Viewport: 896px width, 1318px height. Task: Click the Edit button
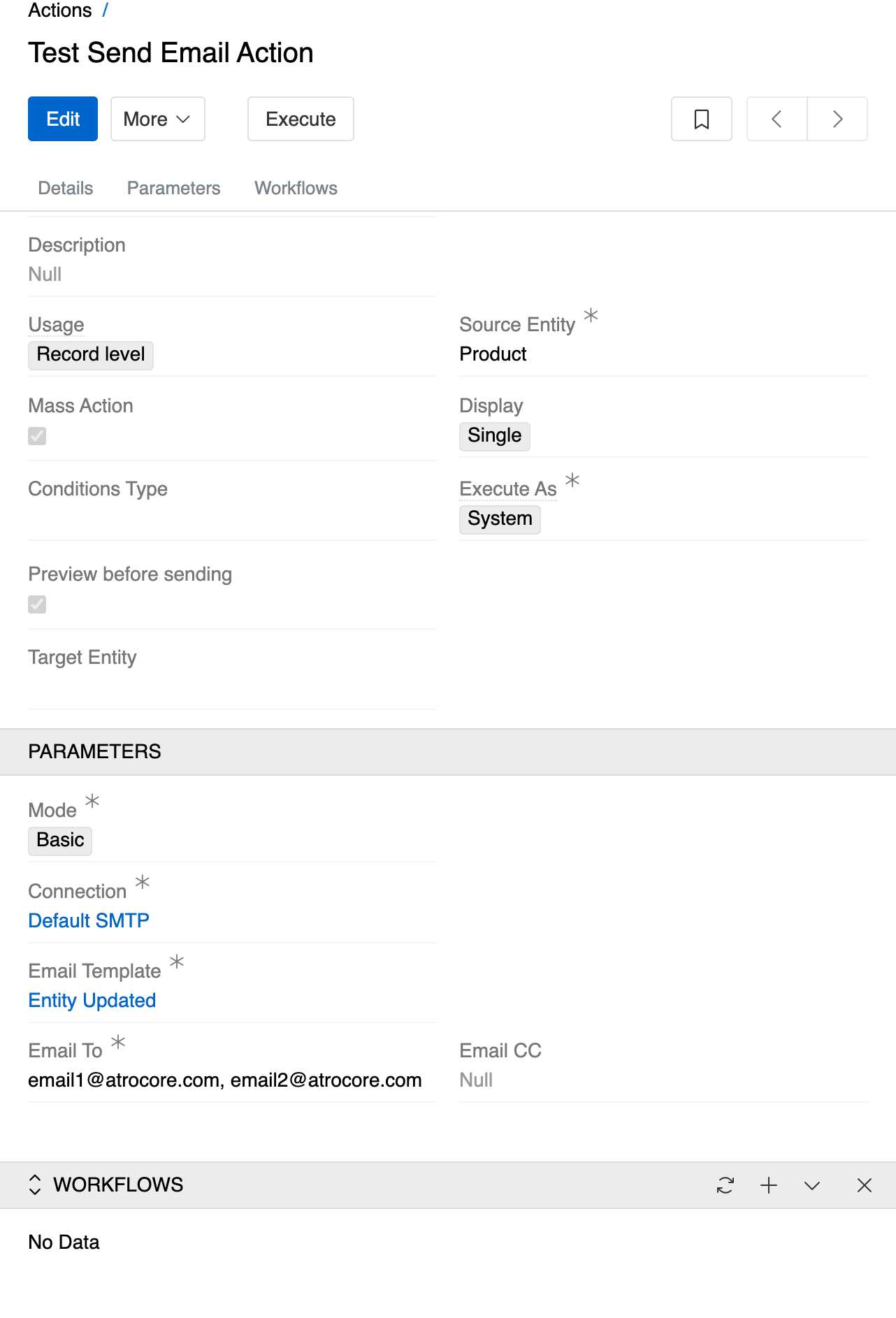point(62,119)
